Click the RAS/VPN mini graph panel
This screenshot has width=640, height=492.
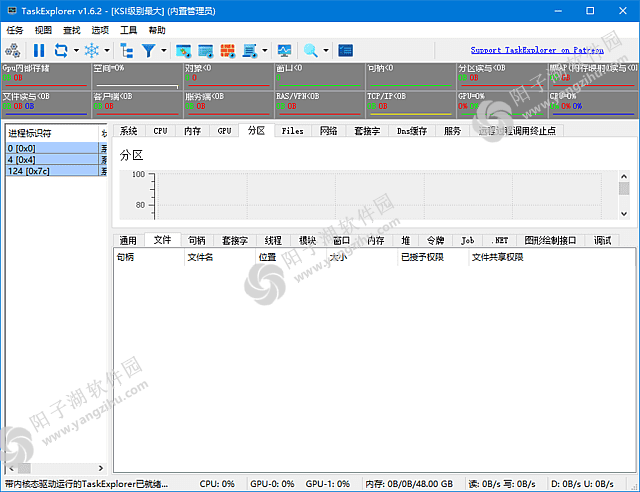319,104
